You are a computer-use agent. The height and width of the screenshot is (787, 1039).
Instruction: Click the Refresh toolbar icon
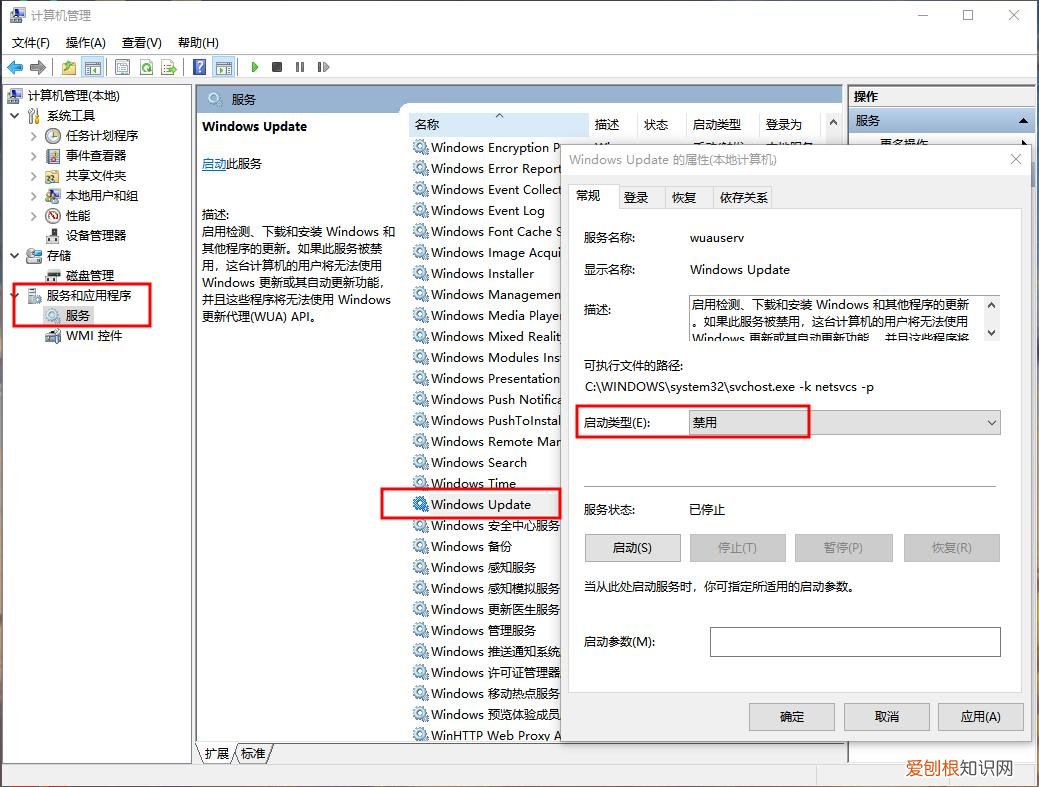(147, 67)
